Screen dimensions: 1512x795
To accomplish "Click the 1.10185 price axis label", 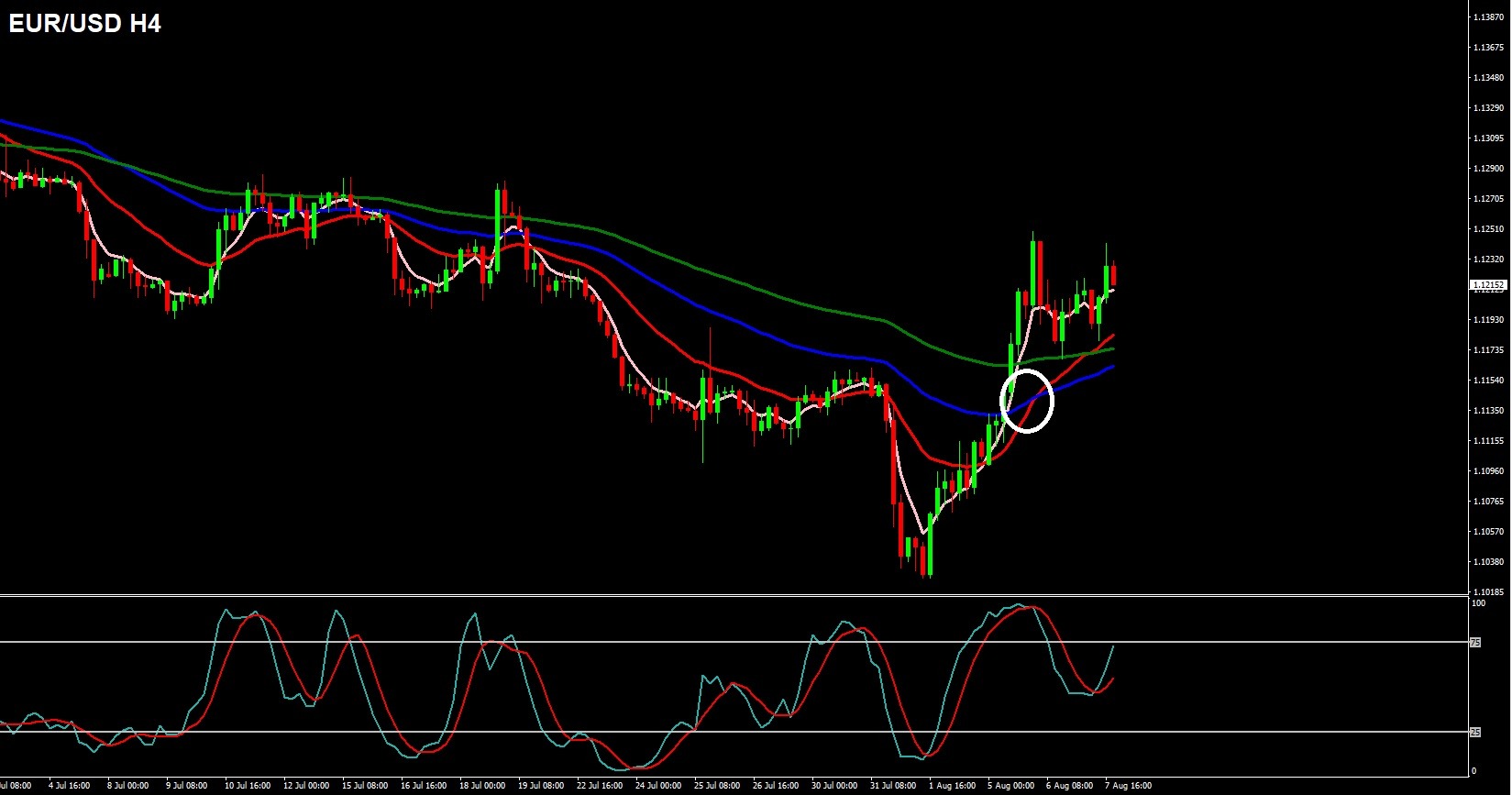I will click(1488, 591).
